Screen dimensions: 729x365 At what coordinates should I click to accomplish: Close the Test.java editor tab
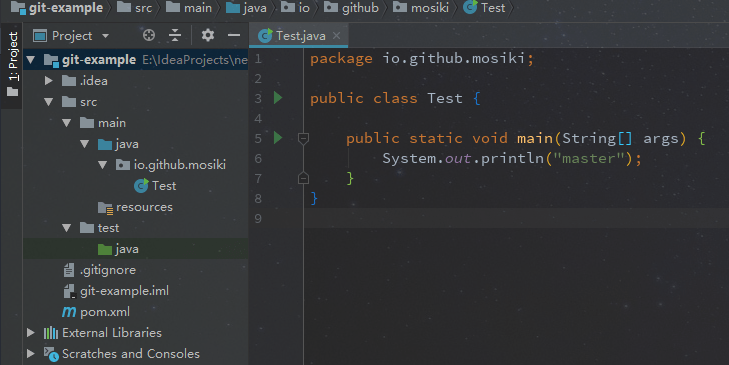[x=337, y=36]
